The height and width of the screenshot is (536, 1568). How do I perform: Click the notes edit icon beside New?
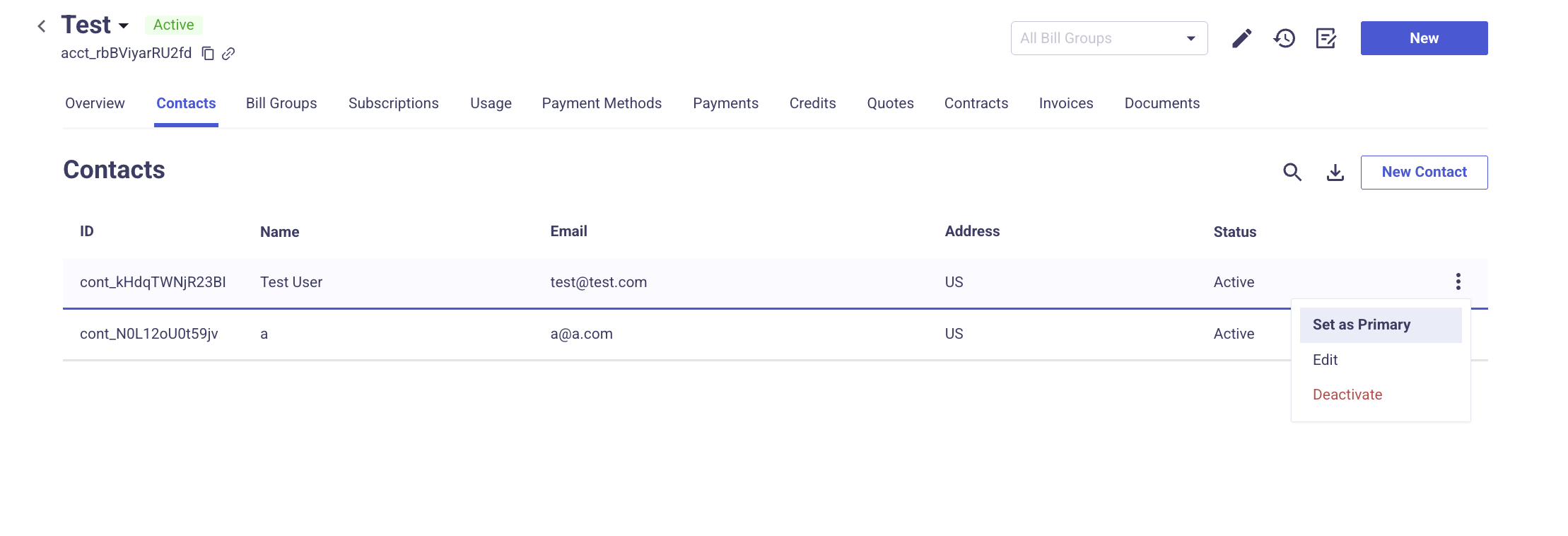coord(1326,38)
